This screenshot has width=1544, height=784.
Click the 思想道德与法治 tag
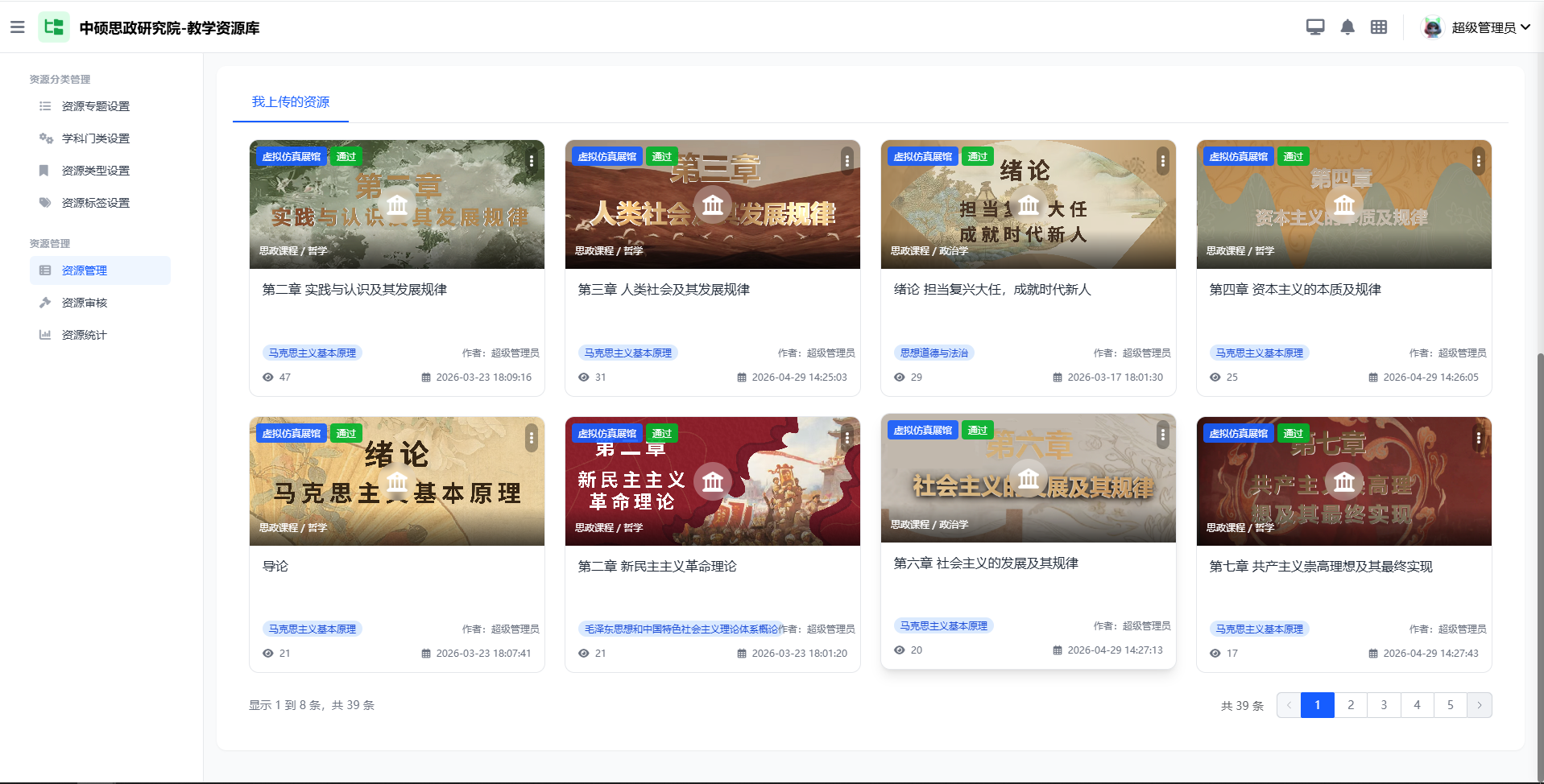tap(934, 353)
